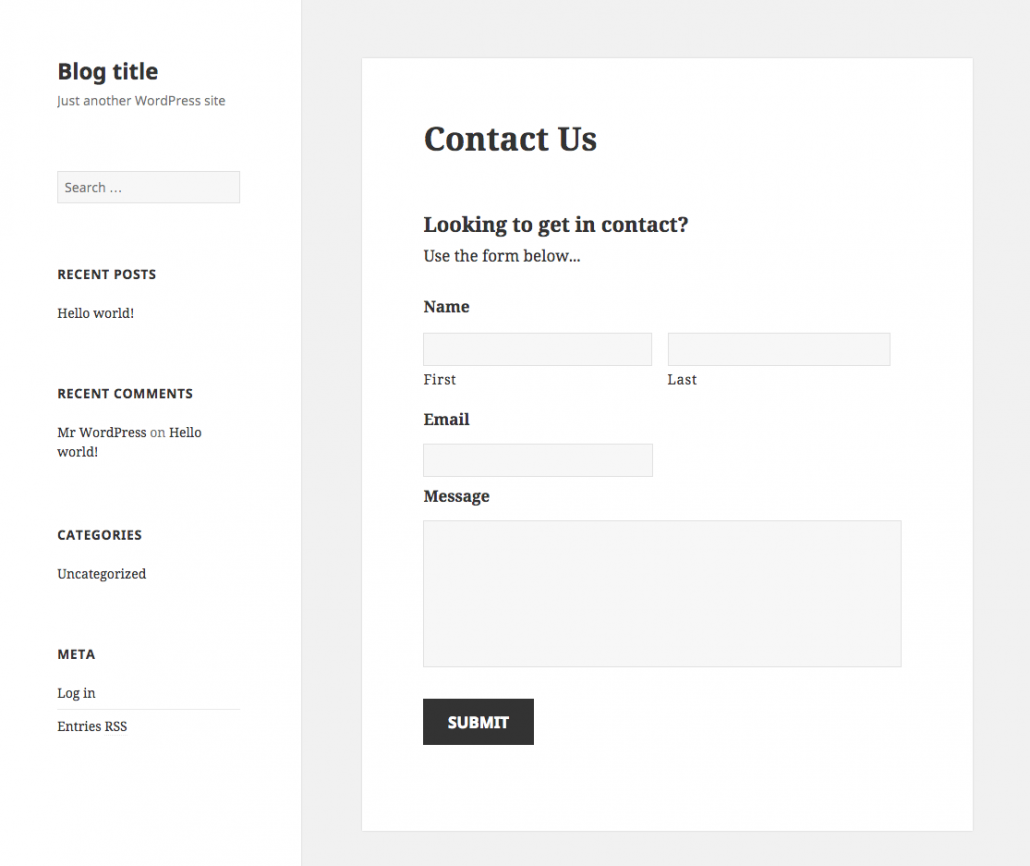Click the Submit button on the form

(x=478, y=721)
